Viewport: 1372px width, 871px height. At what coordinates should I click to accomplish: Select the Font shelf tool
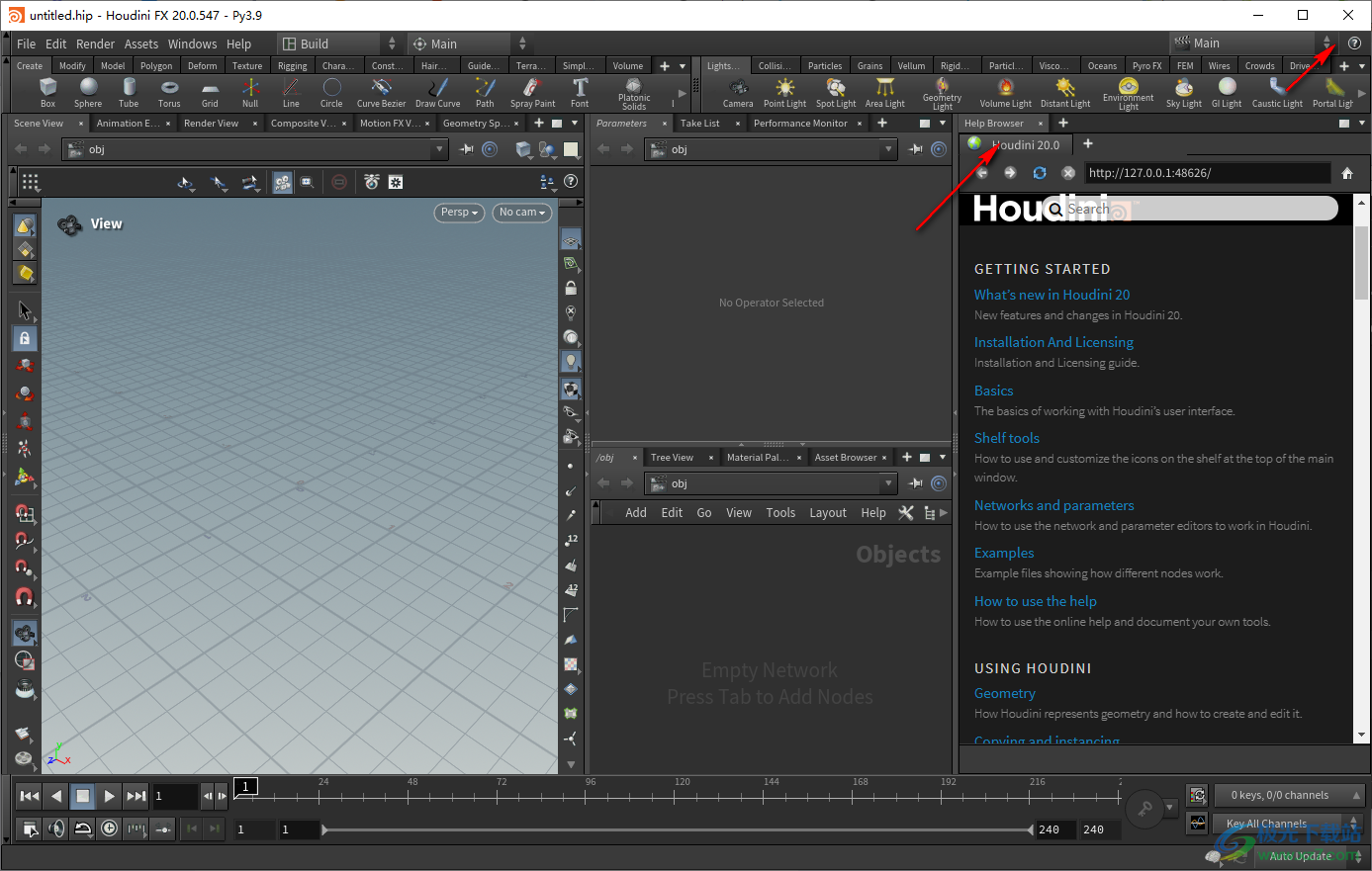click(x=580, y=93)
